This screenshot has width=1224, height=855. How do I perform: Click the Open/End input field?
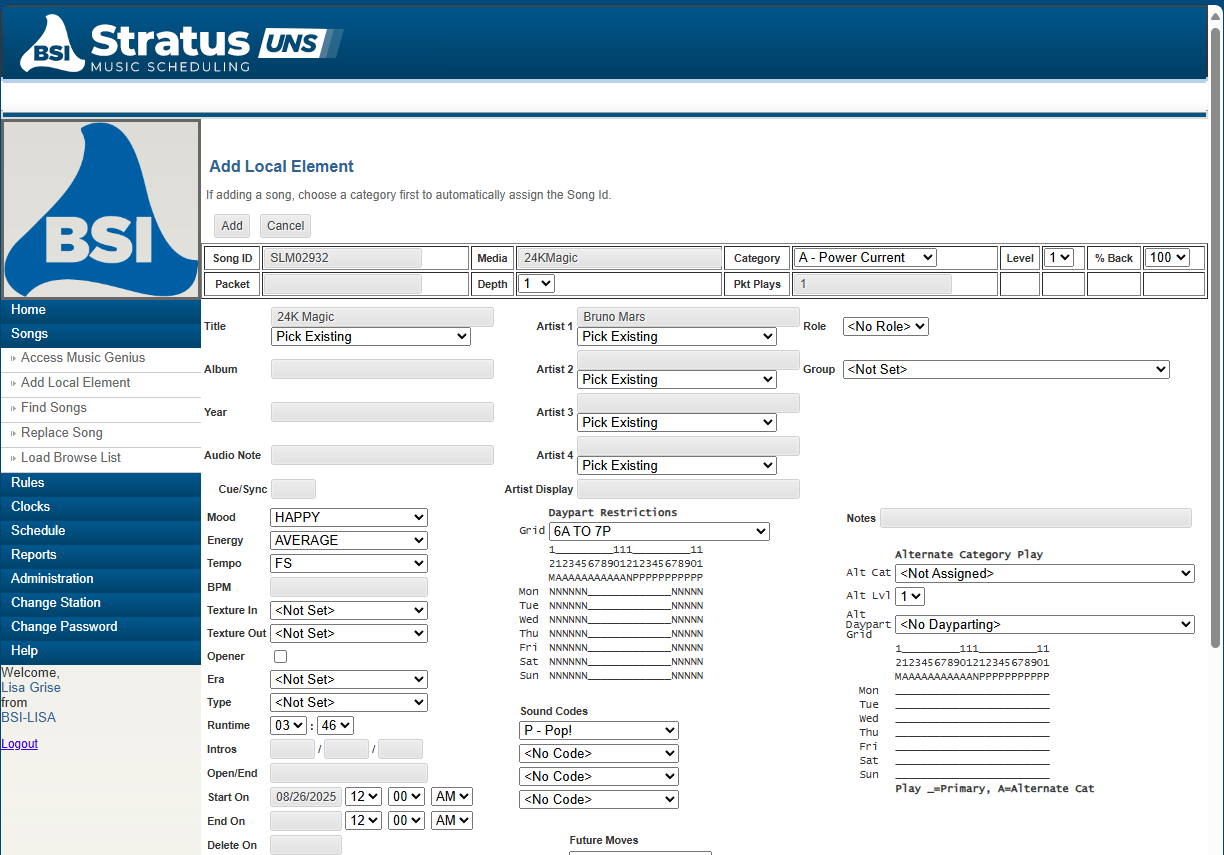pos(349,773)
